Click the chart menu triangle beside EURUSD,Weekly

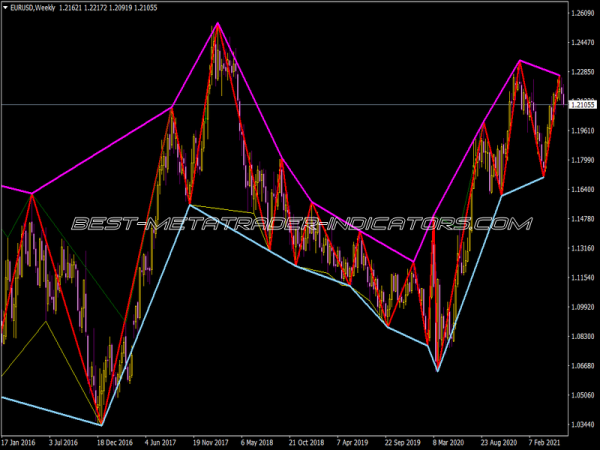coord(5,8)
